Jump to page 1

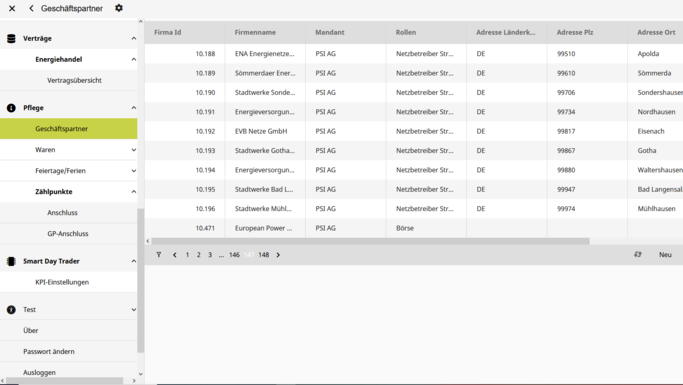click(x=187, y=255)
